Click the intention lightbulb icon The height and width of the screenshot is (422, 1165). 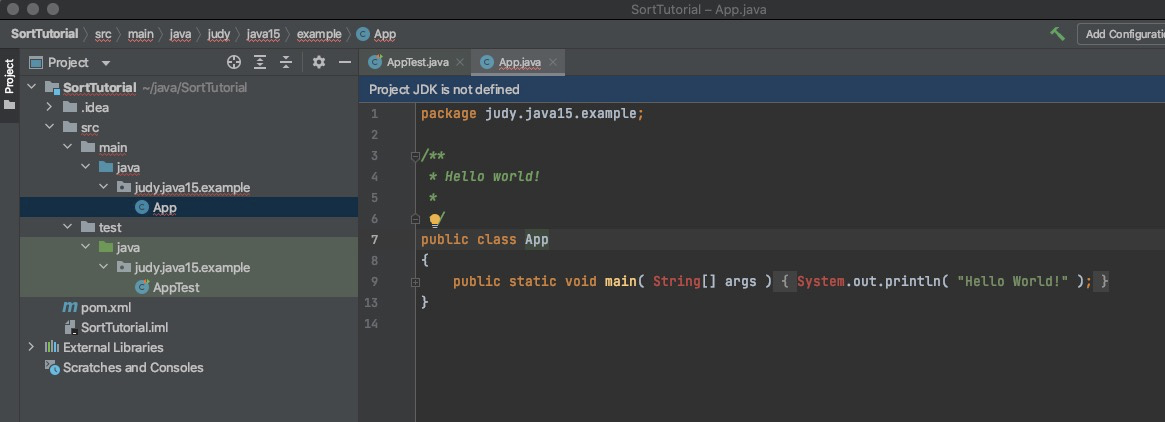(x=436, y=219)
